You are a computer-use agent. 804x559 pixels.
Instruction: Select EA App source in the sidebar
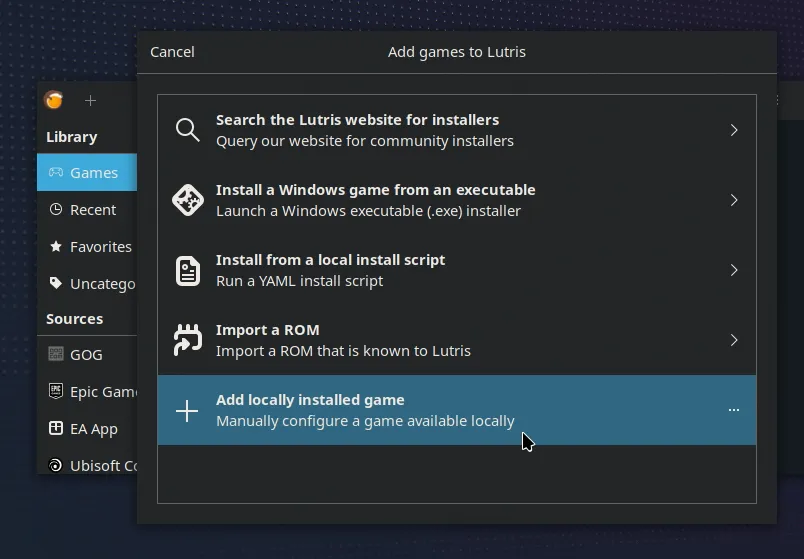point(87,428)
